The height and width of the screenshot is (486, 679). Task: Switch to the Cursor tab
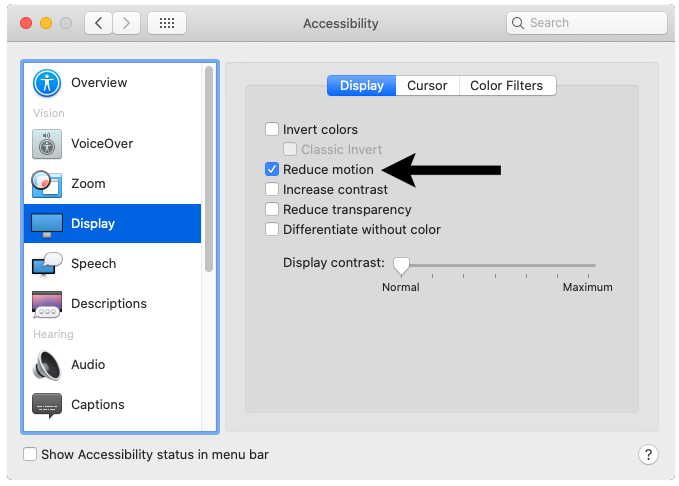pos(427,86)
